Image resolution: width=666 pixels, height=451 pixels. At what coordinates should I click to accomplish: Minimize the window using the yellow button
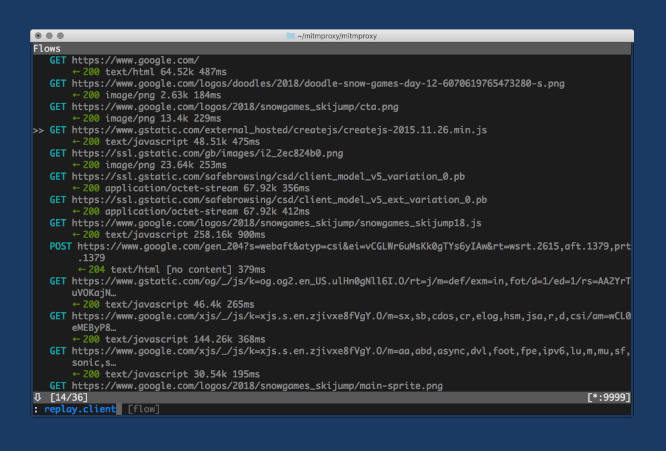tap(48, 35)
